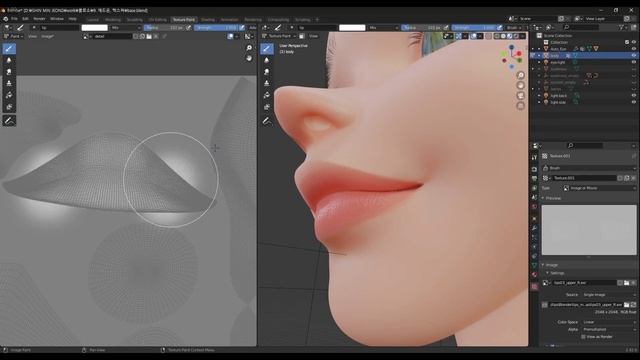Open the Mix blend mode dropdown in 3D viewport

coord(383,27)
